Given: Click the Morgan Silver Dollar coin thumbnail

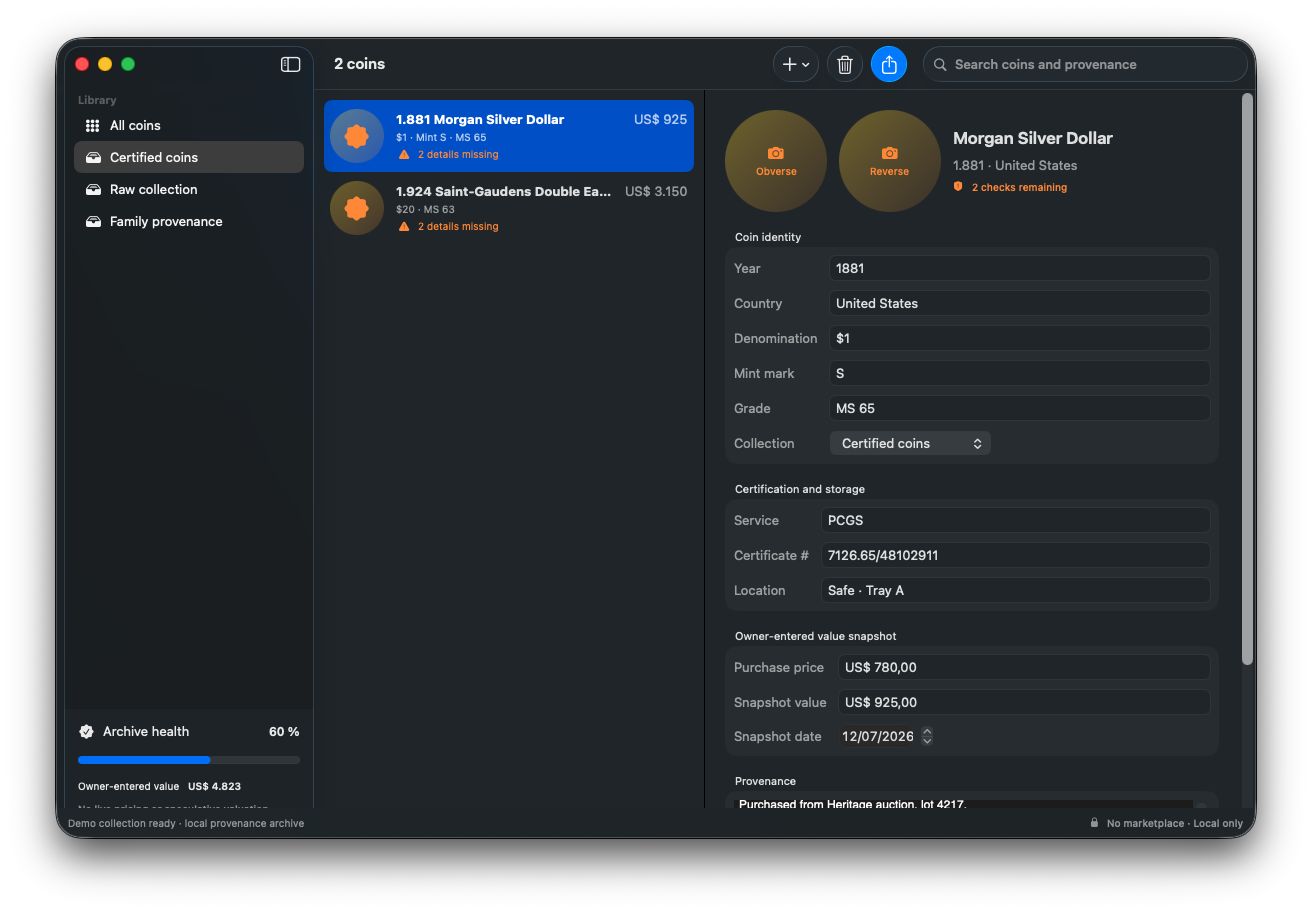Looking at the screenshot, I should coord(357,136).
